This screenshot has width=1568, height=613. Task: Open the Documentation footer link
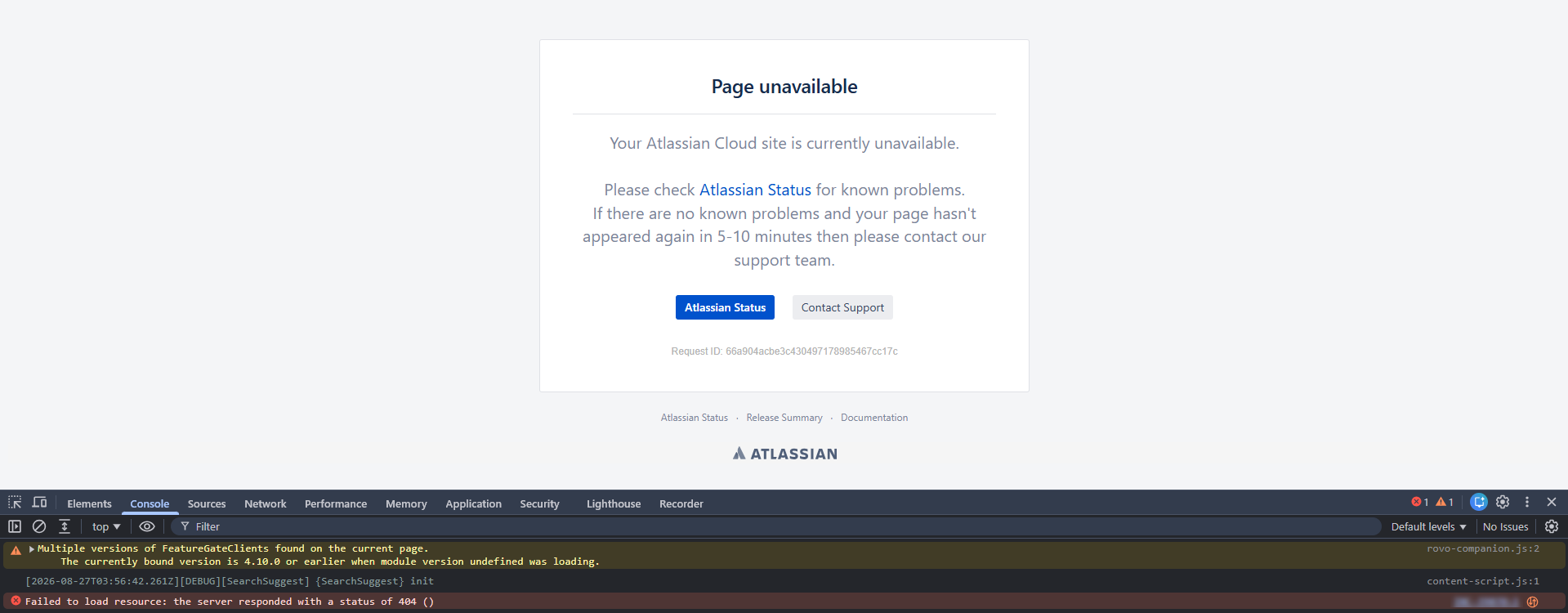[874, 418]
